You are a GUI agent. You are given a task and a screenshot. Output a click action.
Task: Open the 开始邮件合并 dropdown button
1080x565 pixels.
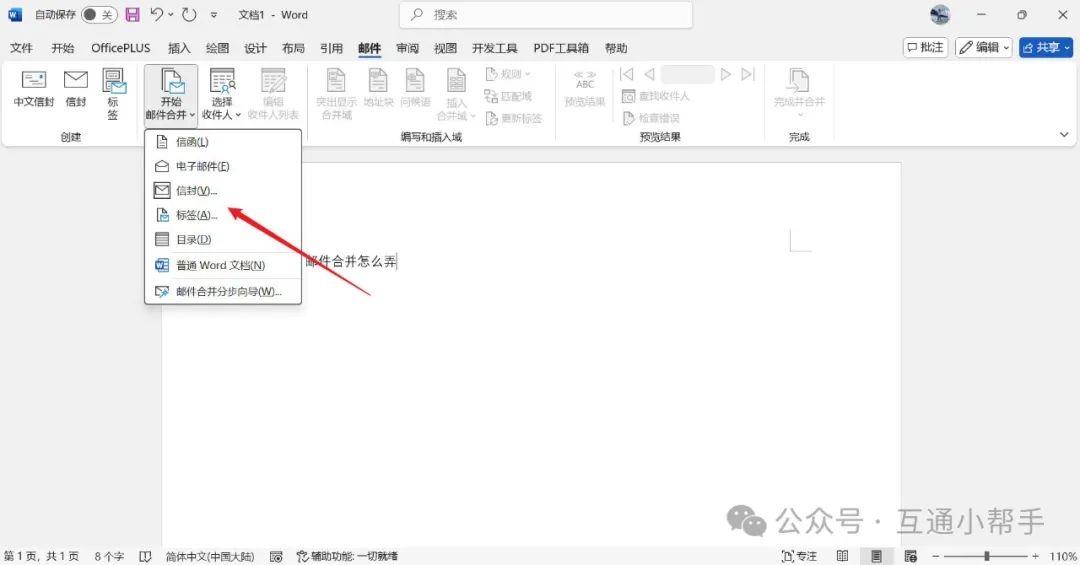pyautogui.click(x=171, y=94)
